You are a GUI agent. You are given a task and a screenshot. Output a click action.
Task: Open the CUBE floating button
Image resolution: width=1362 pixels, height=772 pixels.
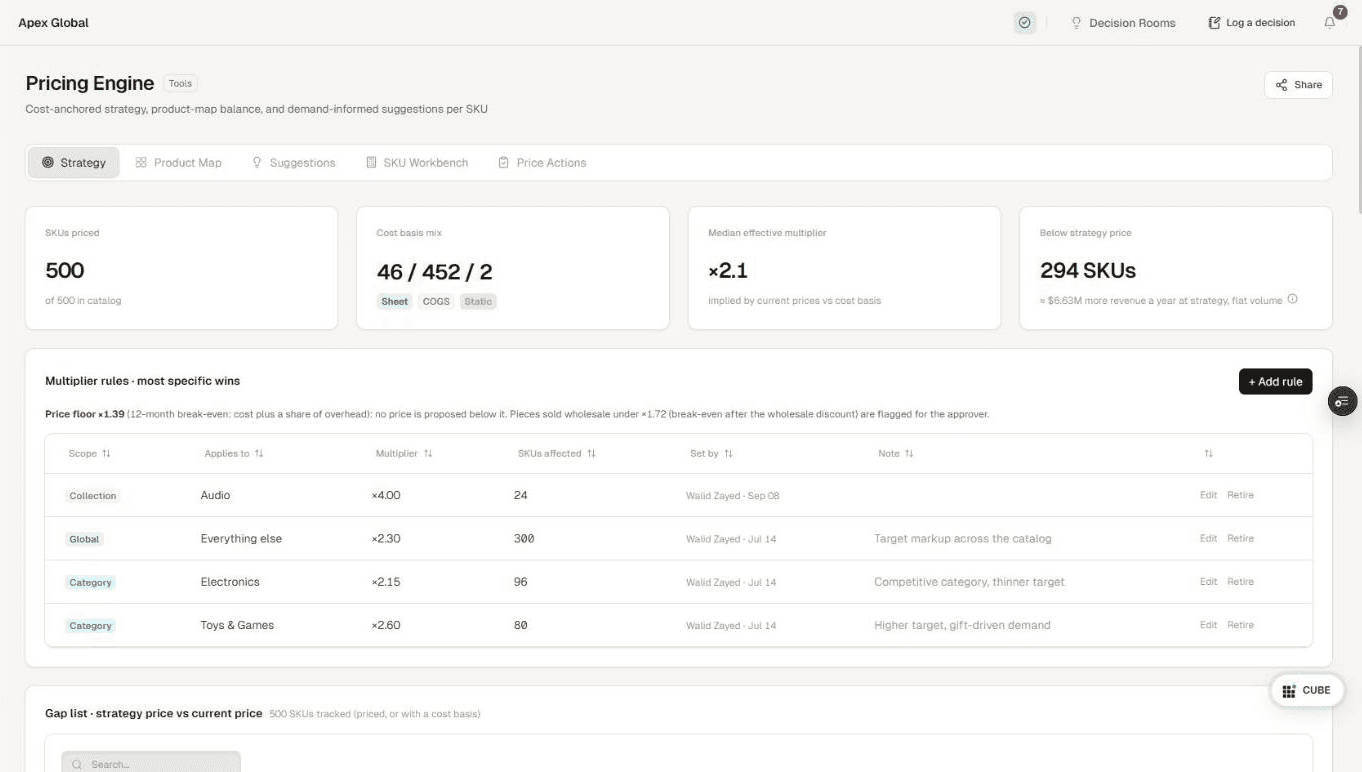click(x=1306, y=690)
